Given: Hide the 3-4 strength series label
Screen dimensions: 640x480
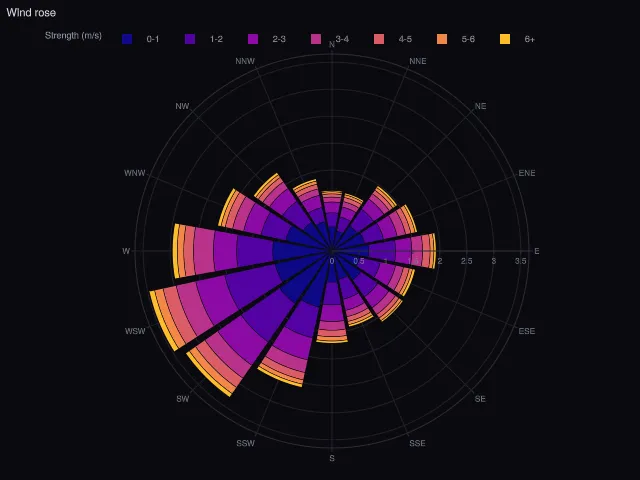Looking at the screenshot, I should click(x=342, y=39).
